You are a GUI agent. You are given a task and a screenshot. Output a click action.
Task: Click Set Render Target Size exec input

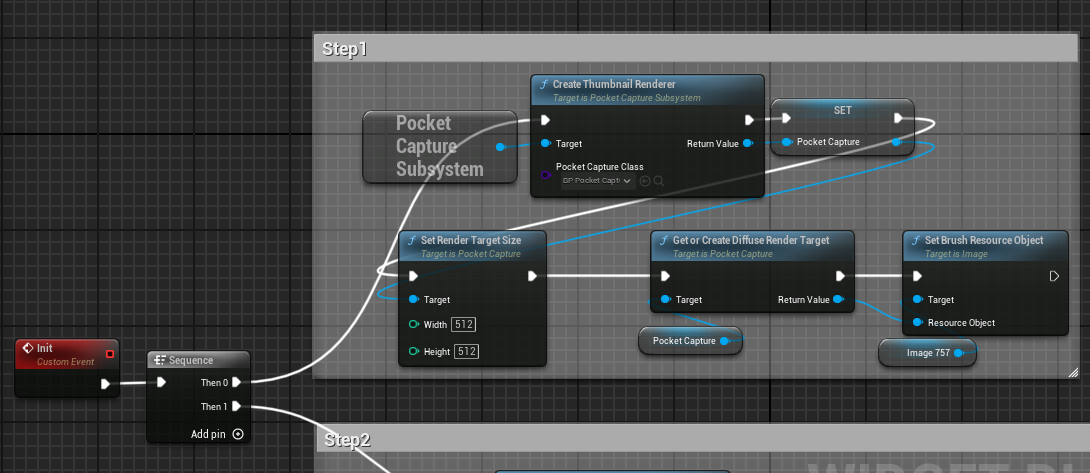[414, 276]
